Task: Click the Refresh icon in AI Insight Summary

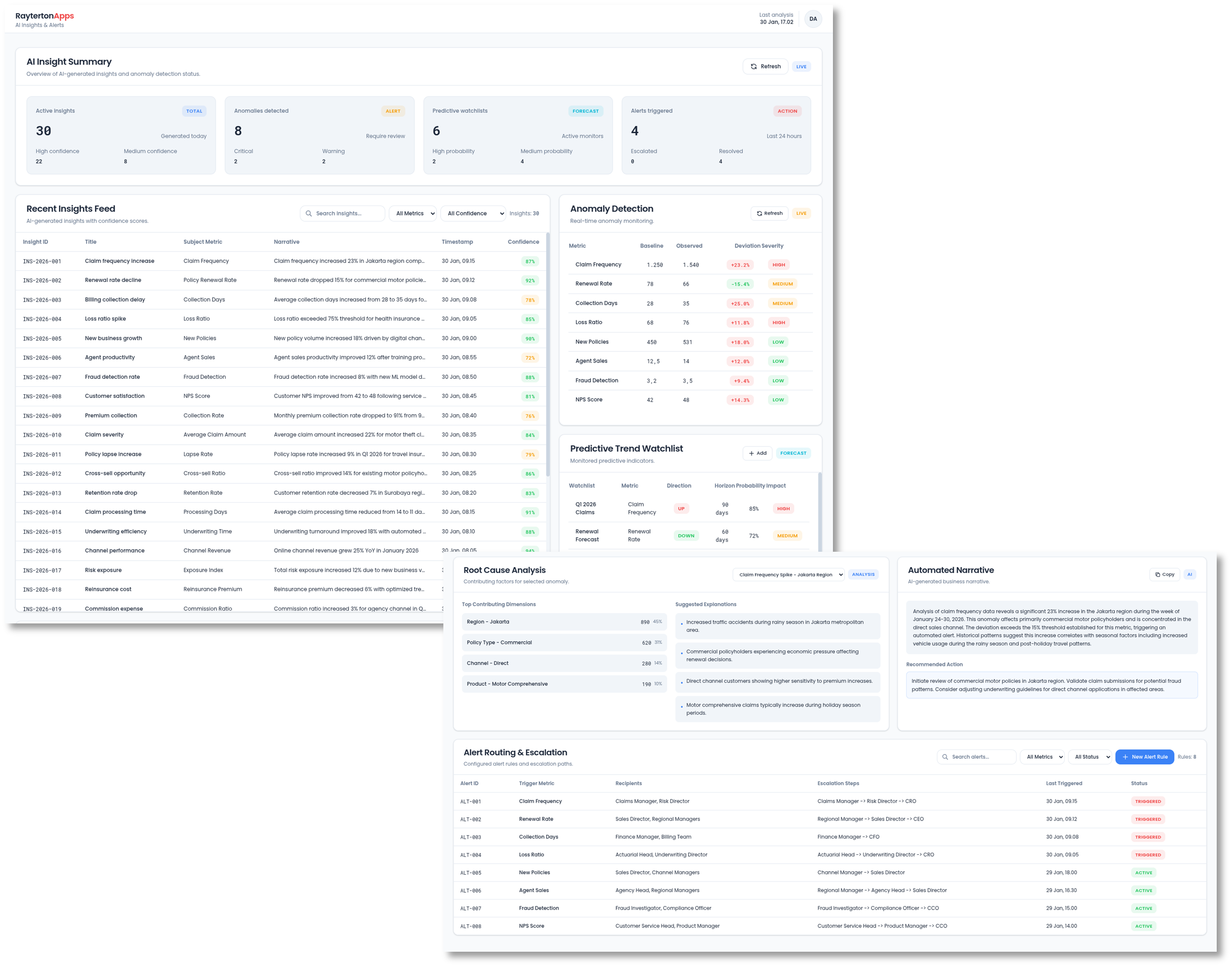Action: [754, 66]
